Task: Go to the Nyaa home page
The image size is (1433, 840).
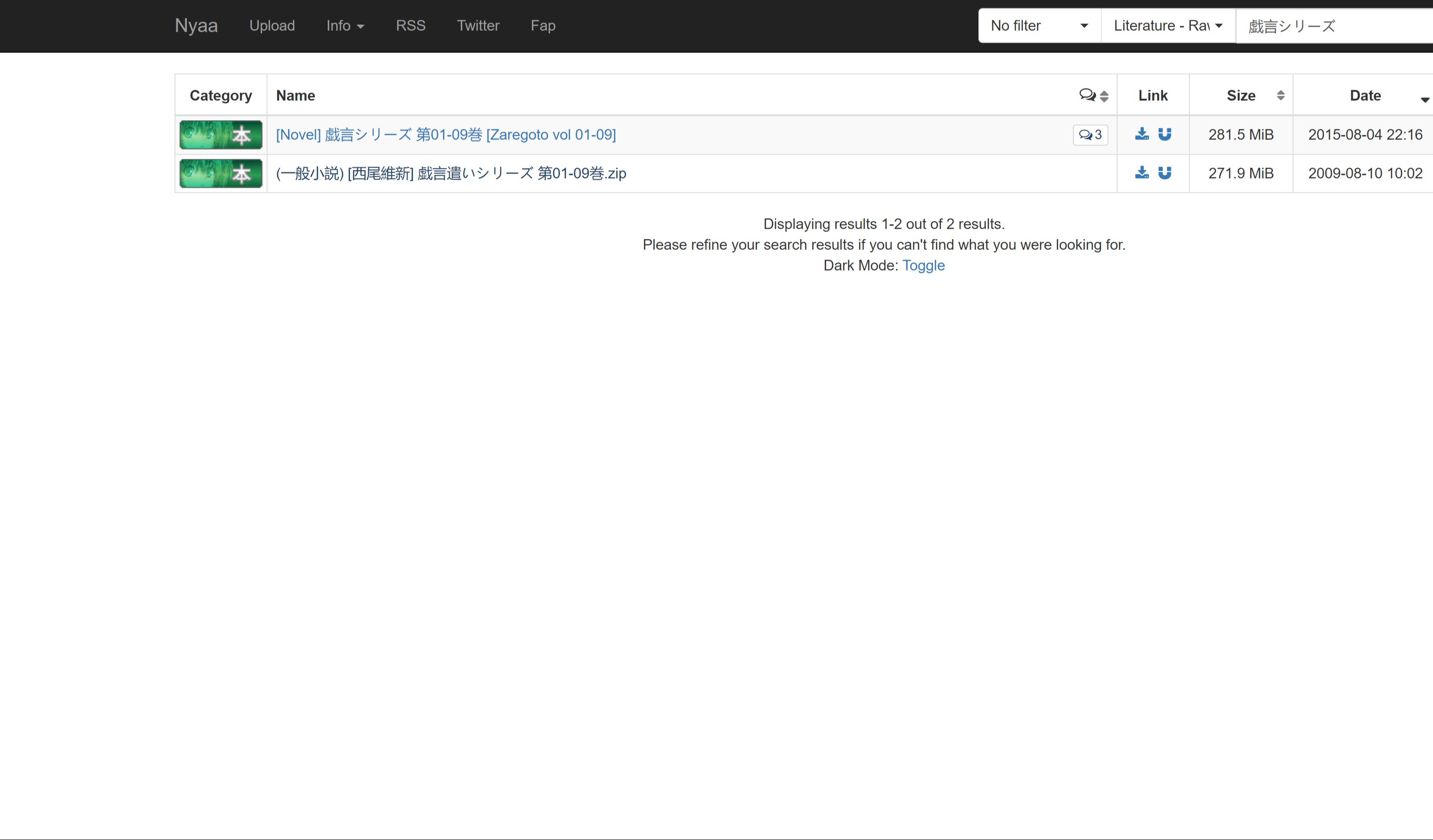Action: pos(196,26)
